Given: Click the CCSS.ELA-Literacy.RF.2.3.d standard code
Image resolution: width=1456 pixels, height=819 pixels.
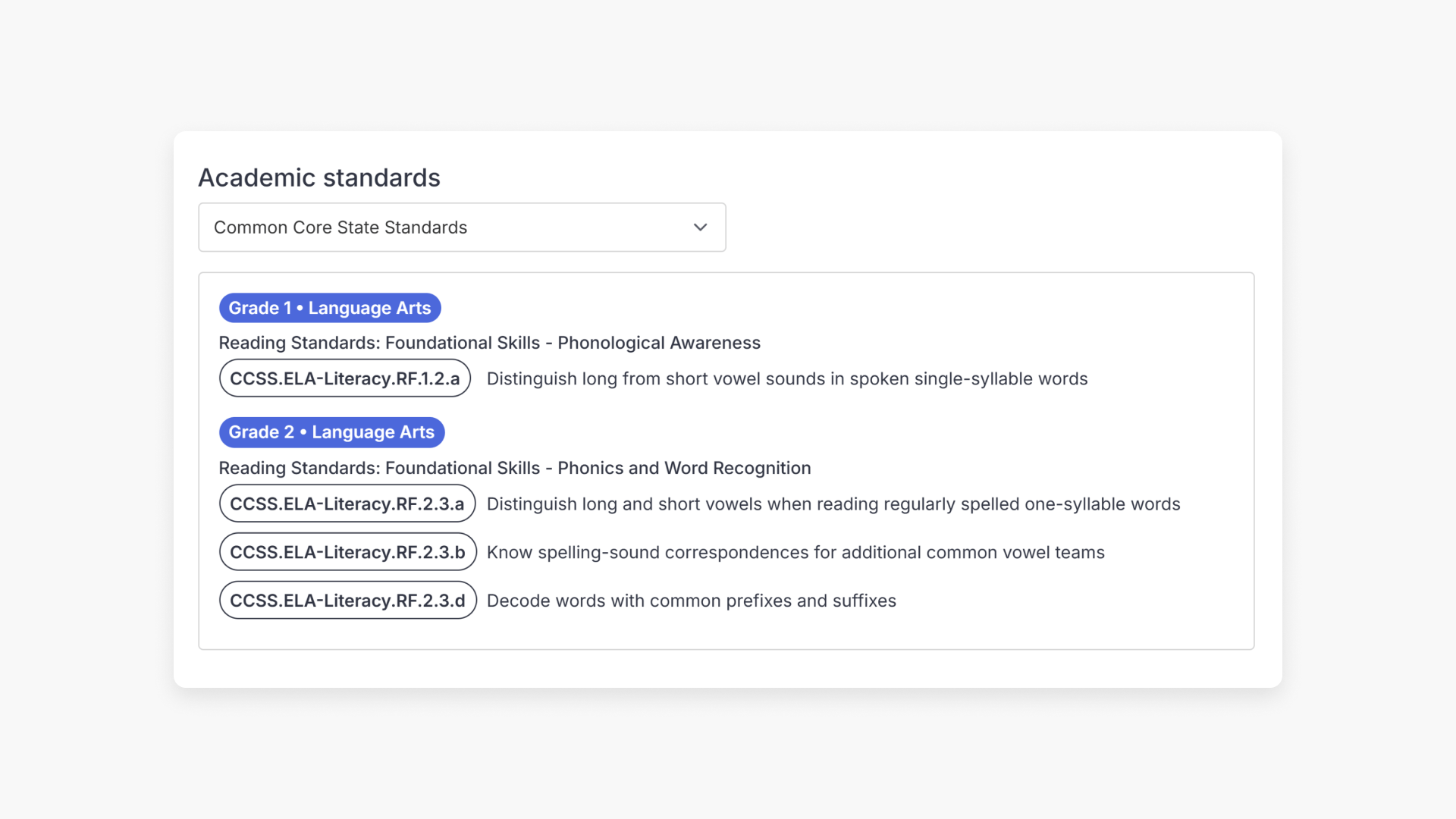Looking at the screenshot, I should (348, 601).
